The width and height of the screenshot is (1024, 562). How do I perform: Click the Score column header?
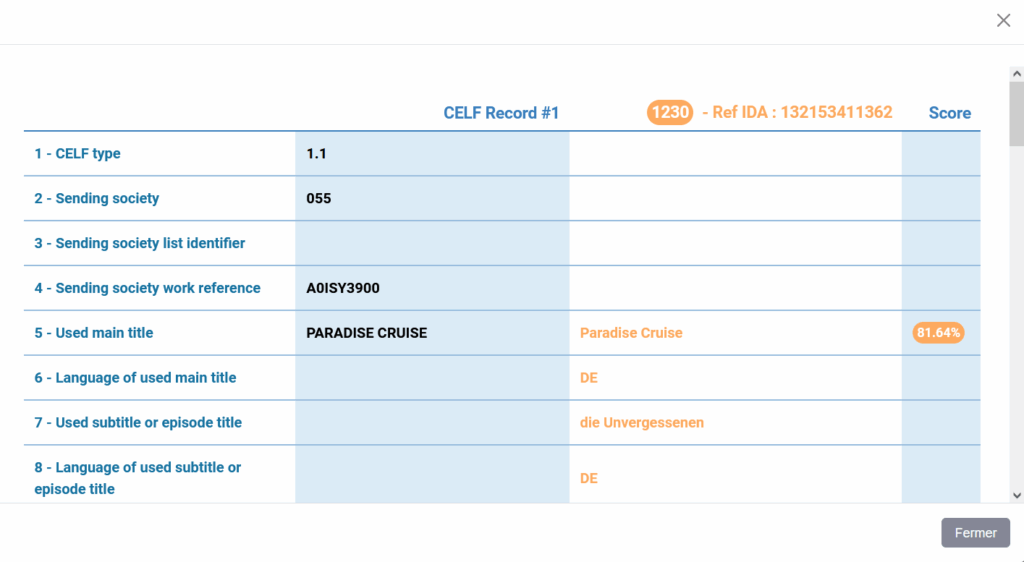(x=949, y=113)
